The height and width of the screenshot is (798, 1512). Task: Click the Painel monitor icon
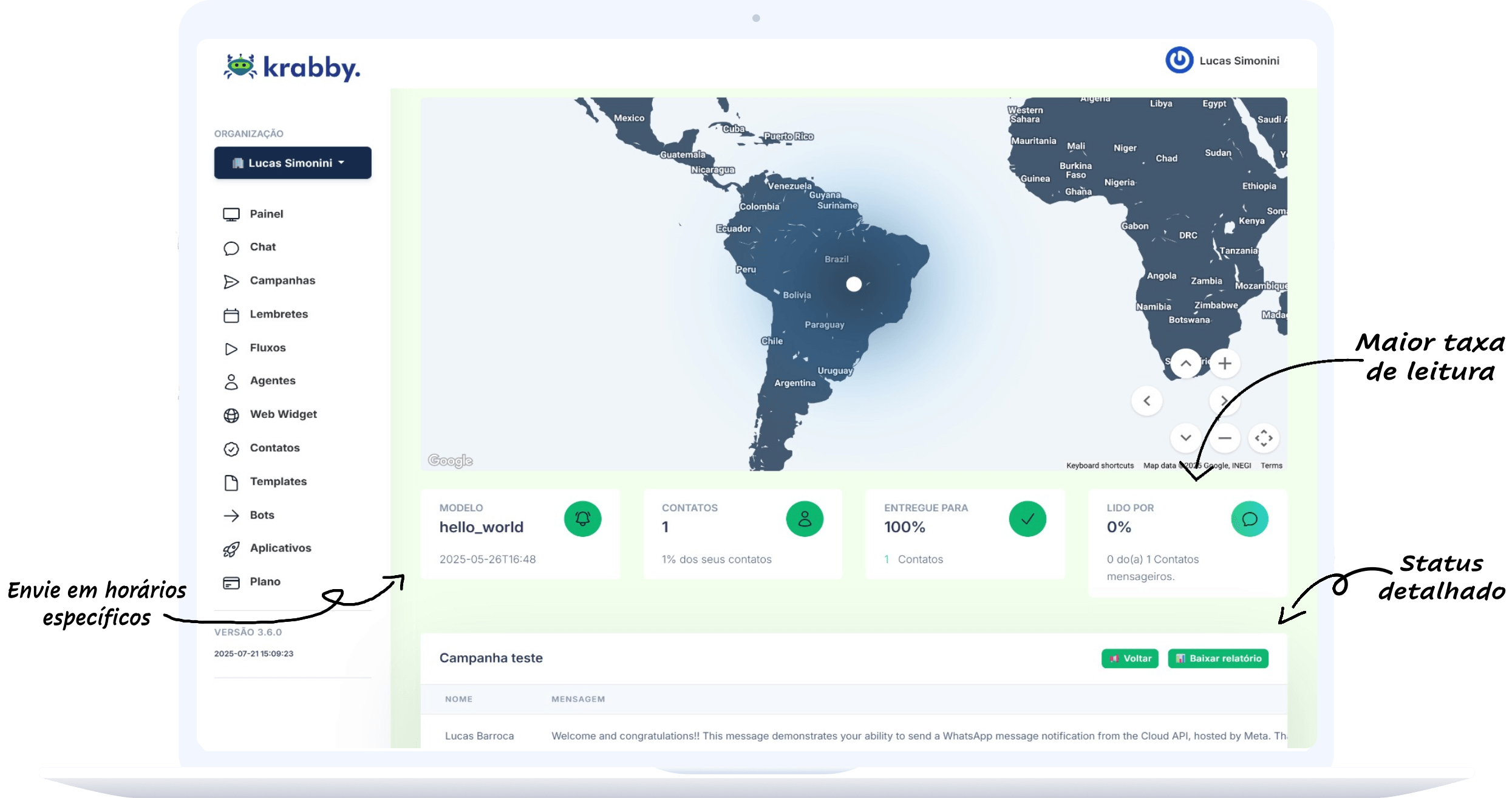[x=231, y=214]
